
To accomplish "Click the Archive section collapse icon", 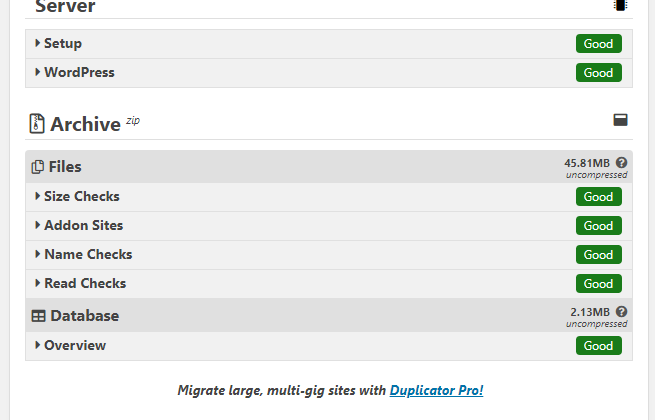I will tap(620, 120).
